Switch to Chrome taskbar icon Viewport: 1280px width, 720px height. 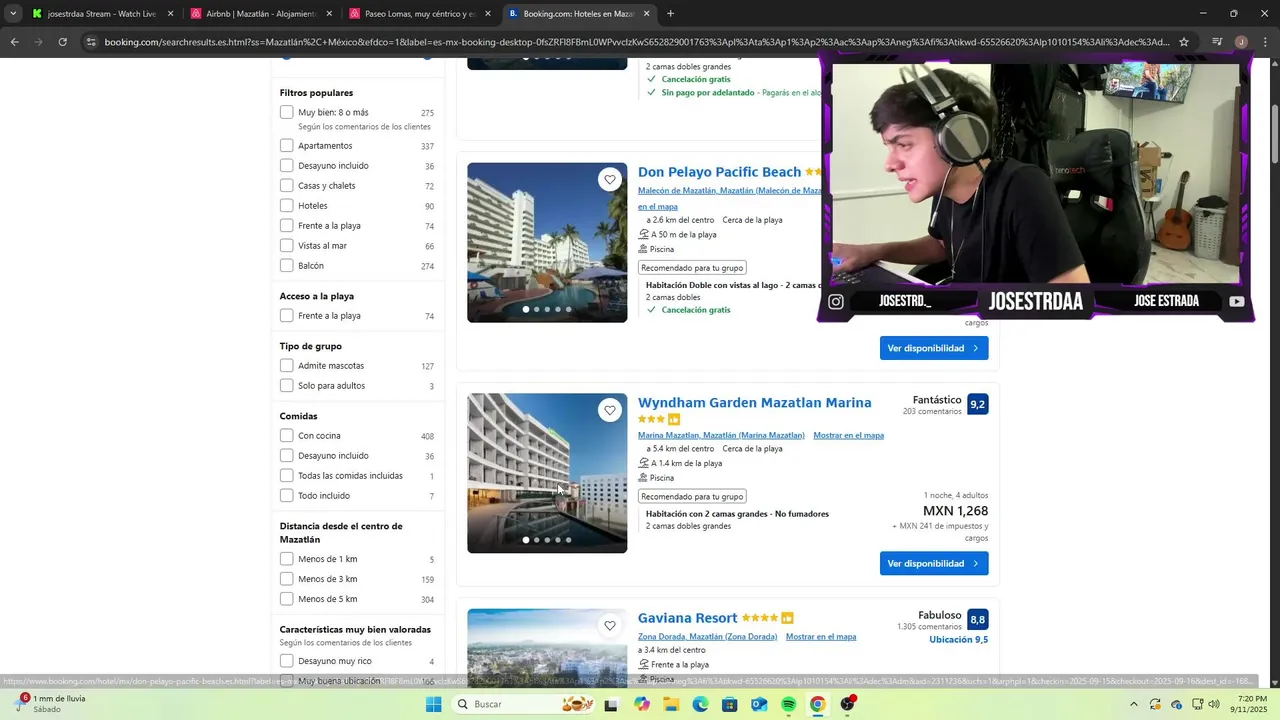(x=817, y=704)
